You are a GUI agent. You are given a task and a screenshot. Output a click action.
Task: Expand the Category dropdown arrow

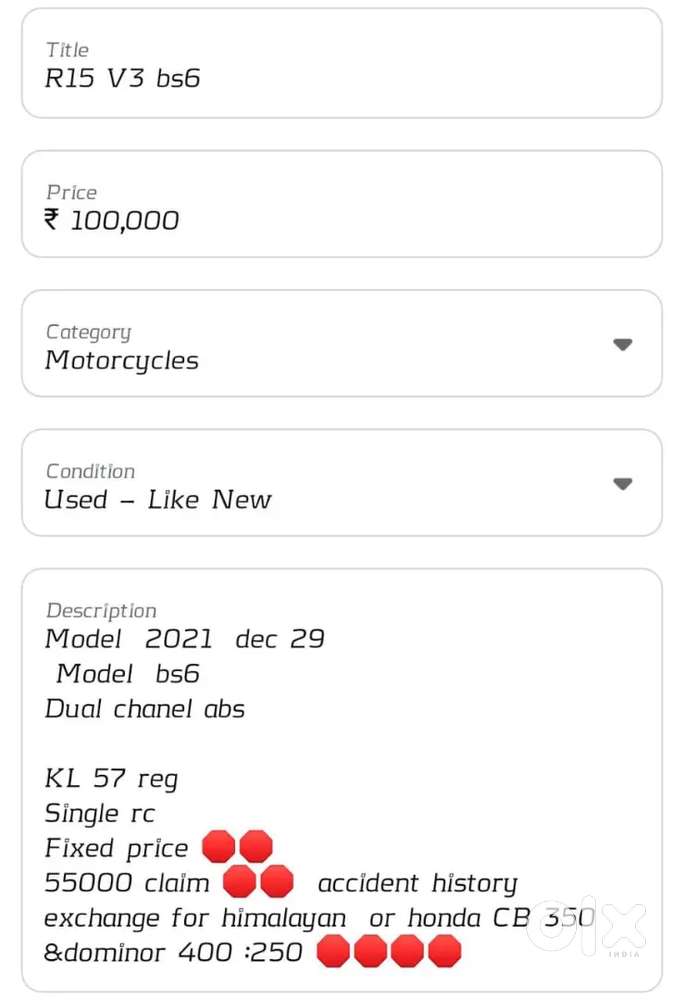click(622, 345)
